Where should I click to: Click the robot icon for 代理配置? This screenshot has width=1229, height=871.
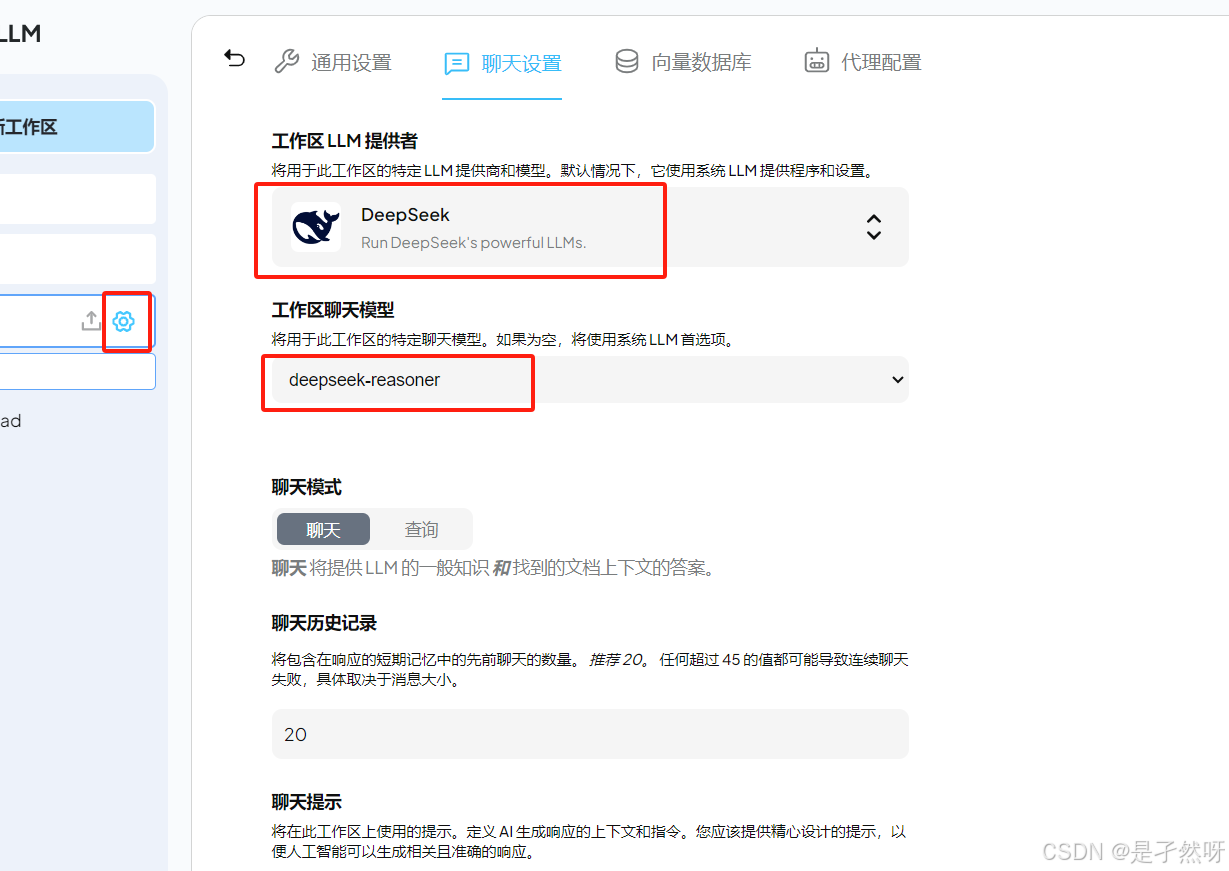817,61
